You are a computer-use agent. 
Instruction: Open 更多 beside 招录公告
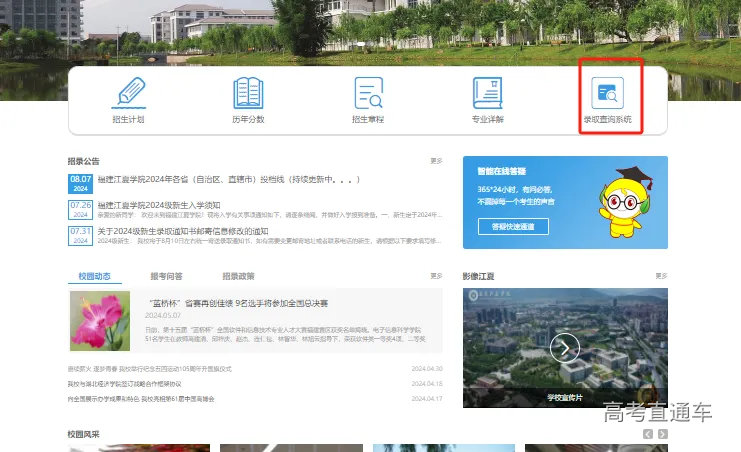436,161
